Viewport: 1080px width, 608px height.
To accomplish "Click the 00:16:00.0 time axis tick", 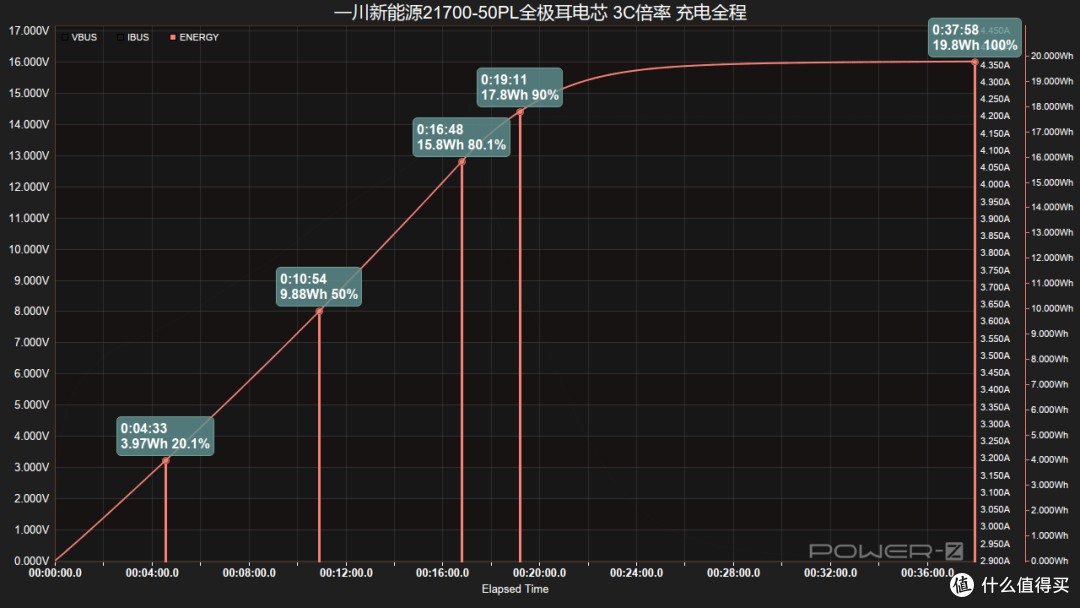I will coord(442,573).
